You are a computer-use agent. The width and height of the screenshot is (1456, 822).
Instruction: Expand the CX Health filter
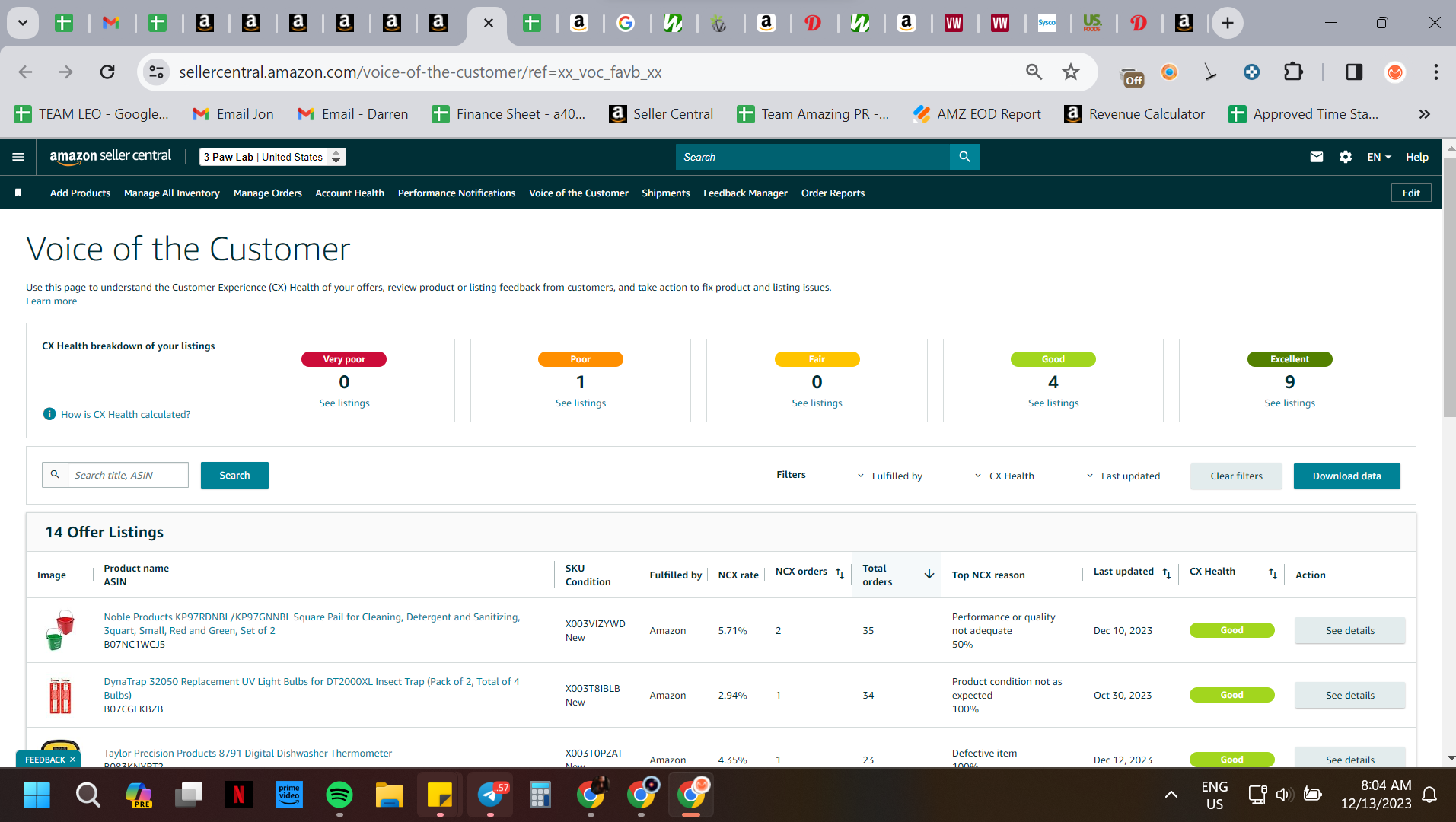pyautogui.click(x=1004, y=476)
